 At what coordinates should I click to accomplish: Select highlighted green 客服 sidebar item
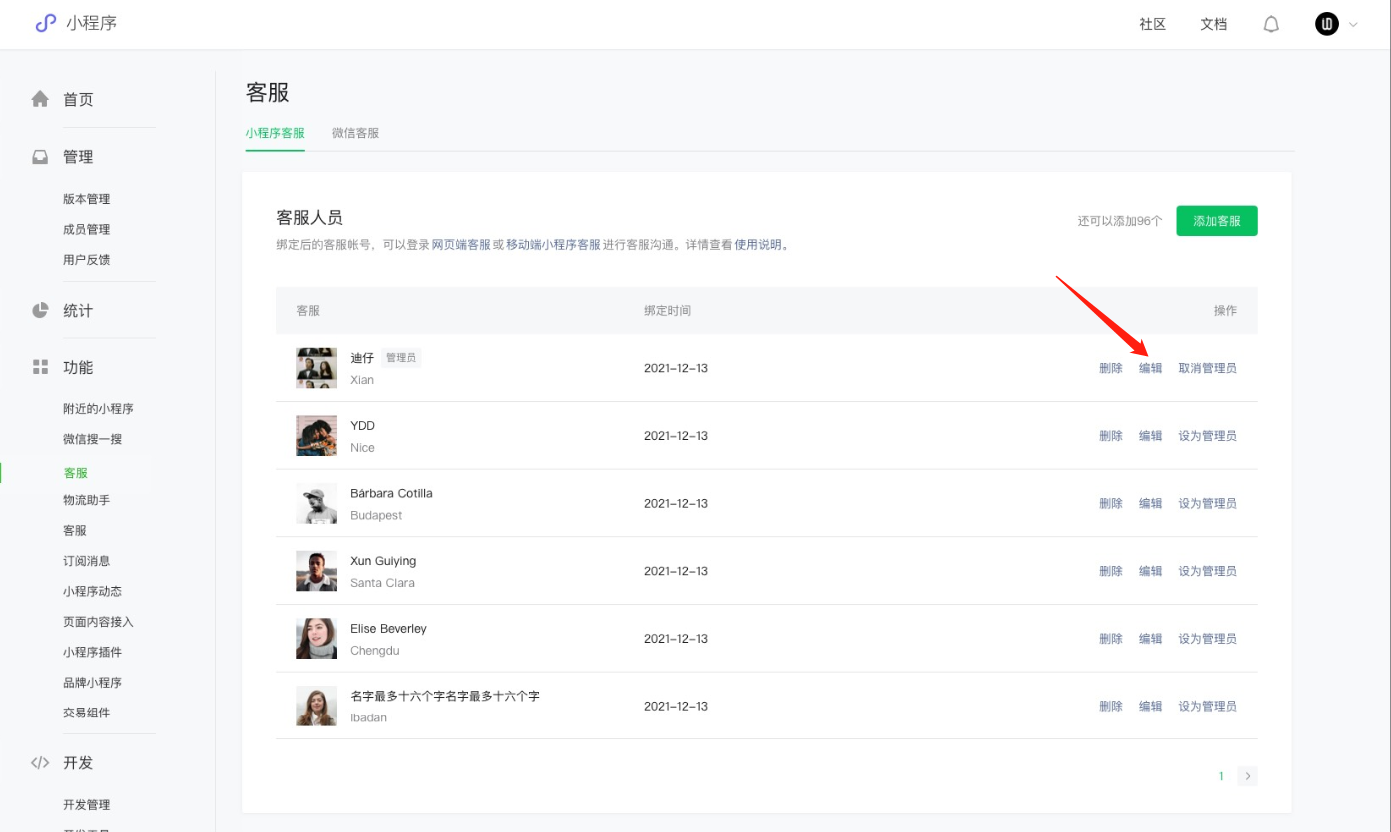[x=75, y=473]
